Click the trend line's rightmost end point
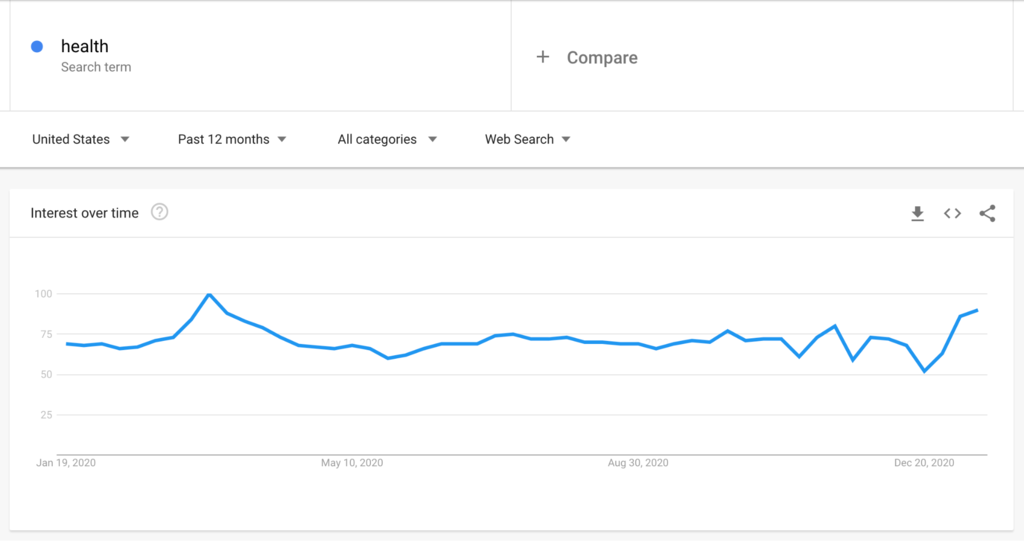Viewport: 1024px width, 541px height. [x=977, y=310]
